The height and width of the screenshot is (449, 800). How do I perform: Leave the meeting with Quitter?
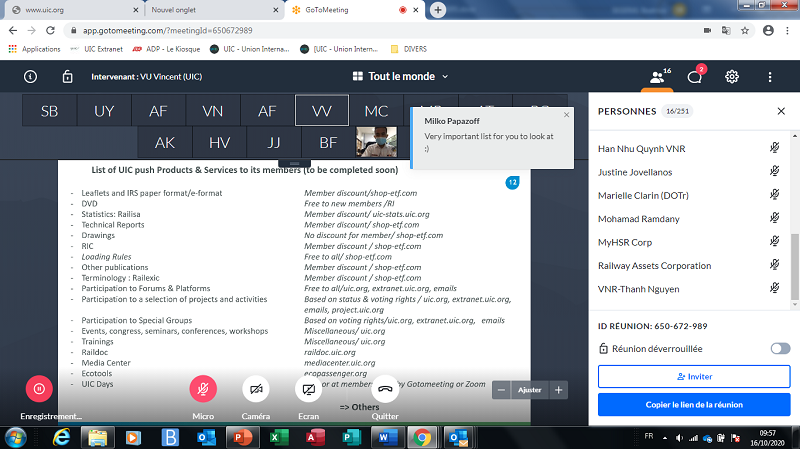coord(385,389)
